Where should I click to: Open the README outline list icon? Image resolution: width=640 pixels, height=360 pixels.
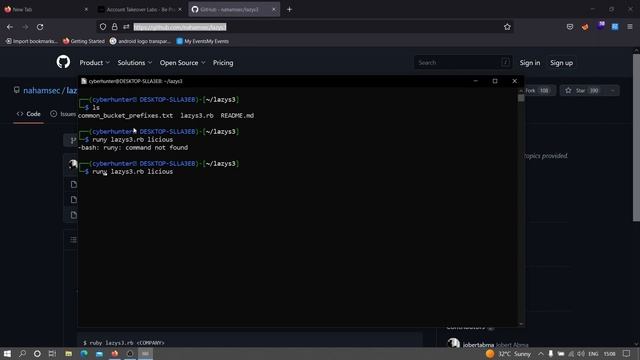(x=73, y=240)
